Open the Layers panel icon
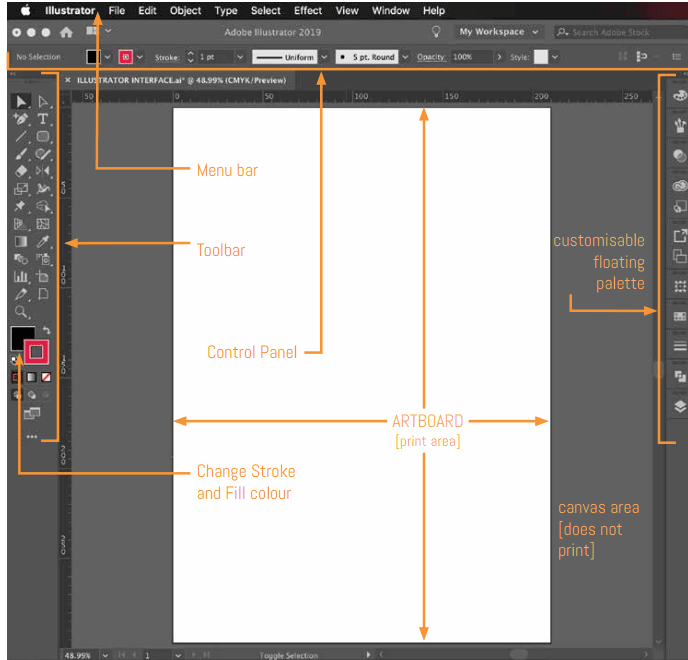The image size is (688, 660). (680, 406)
